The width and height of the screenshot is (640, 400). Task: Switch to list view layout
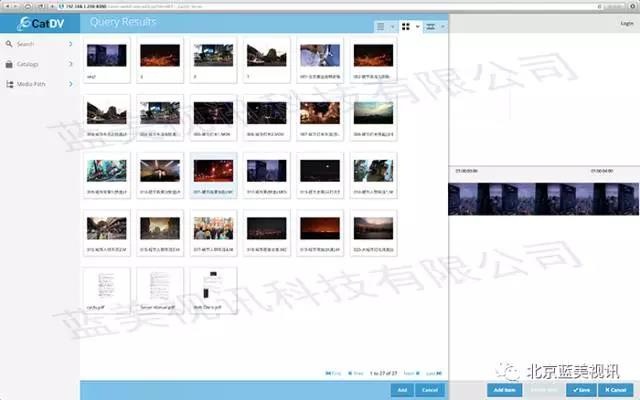click(381, 27)
